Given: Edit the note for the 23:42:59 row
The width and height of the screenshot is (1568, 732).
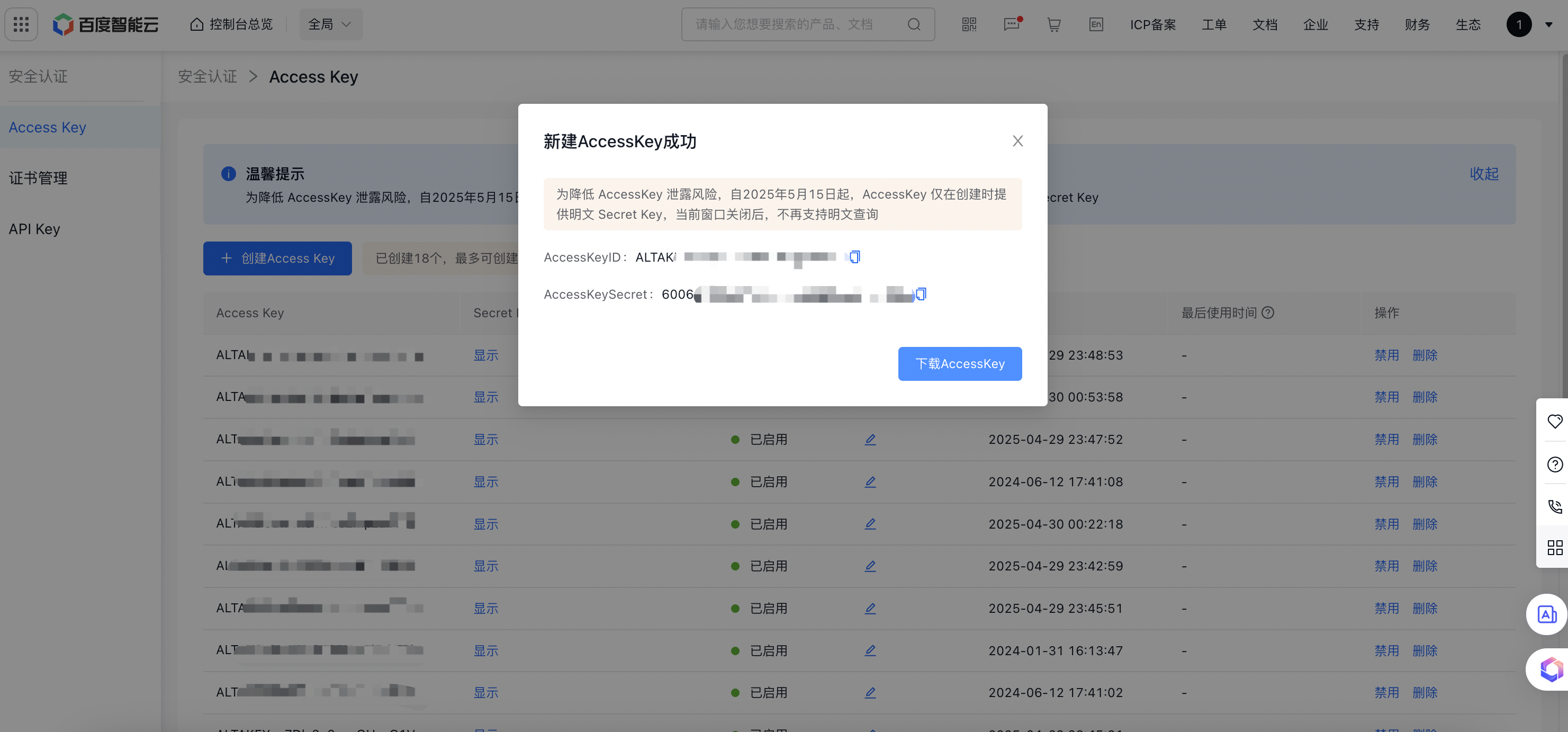Looking at the screenshot, I should [x=870, y=566].
